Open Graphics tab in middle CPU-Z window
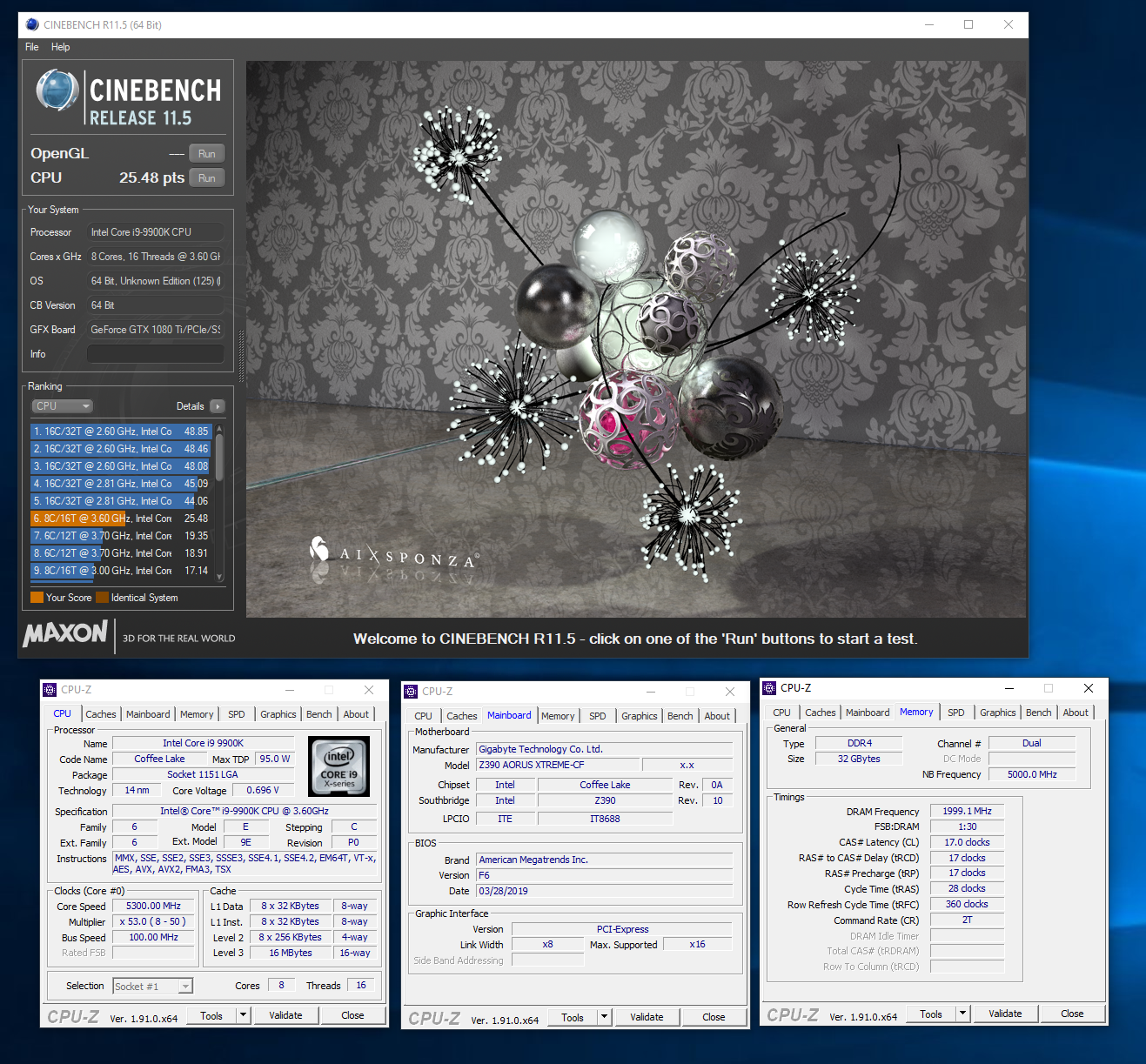This screenshot has width=1146, height=1064. coord(640,716)
